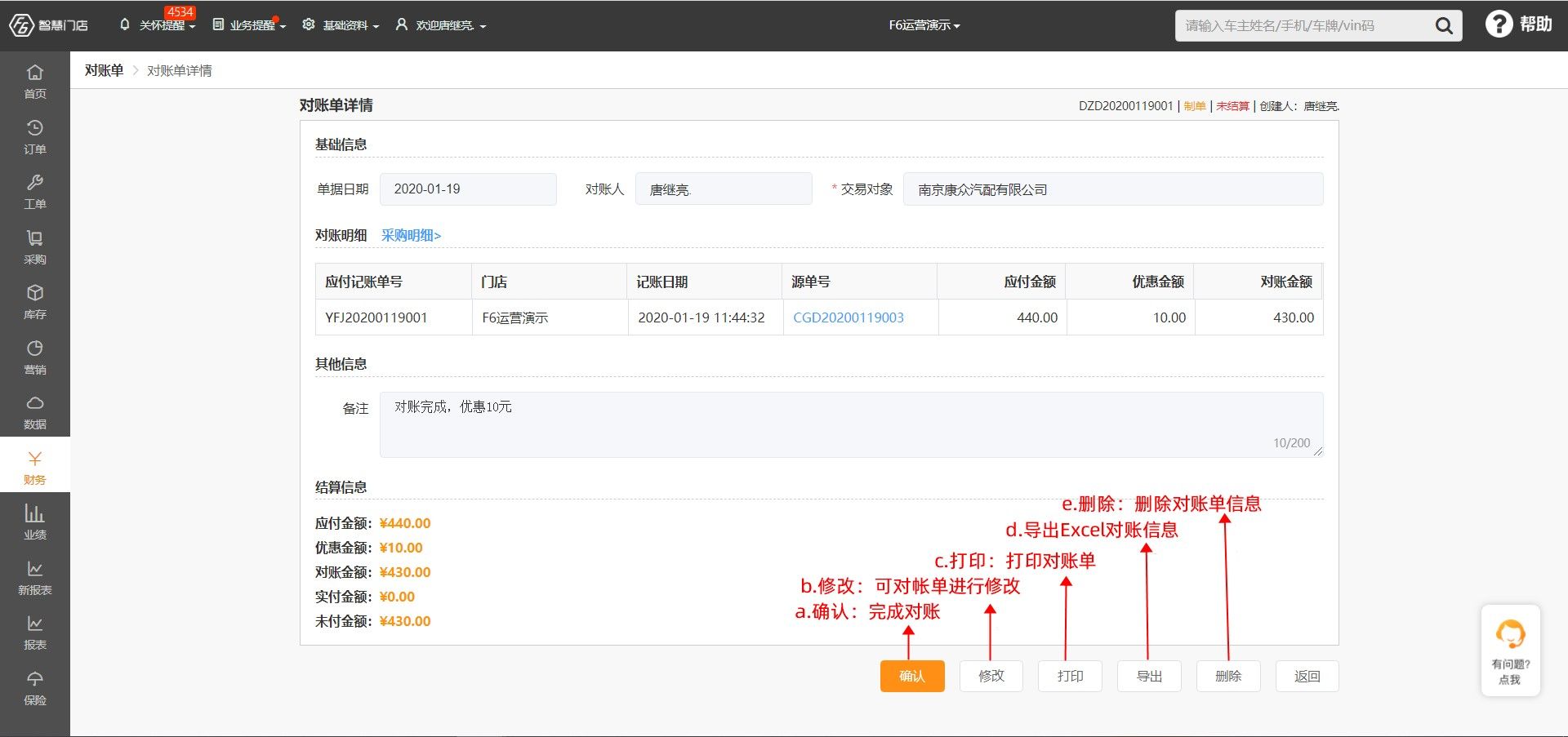Open the 首页 home sidebar icon

[35, 72]
